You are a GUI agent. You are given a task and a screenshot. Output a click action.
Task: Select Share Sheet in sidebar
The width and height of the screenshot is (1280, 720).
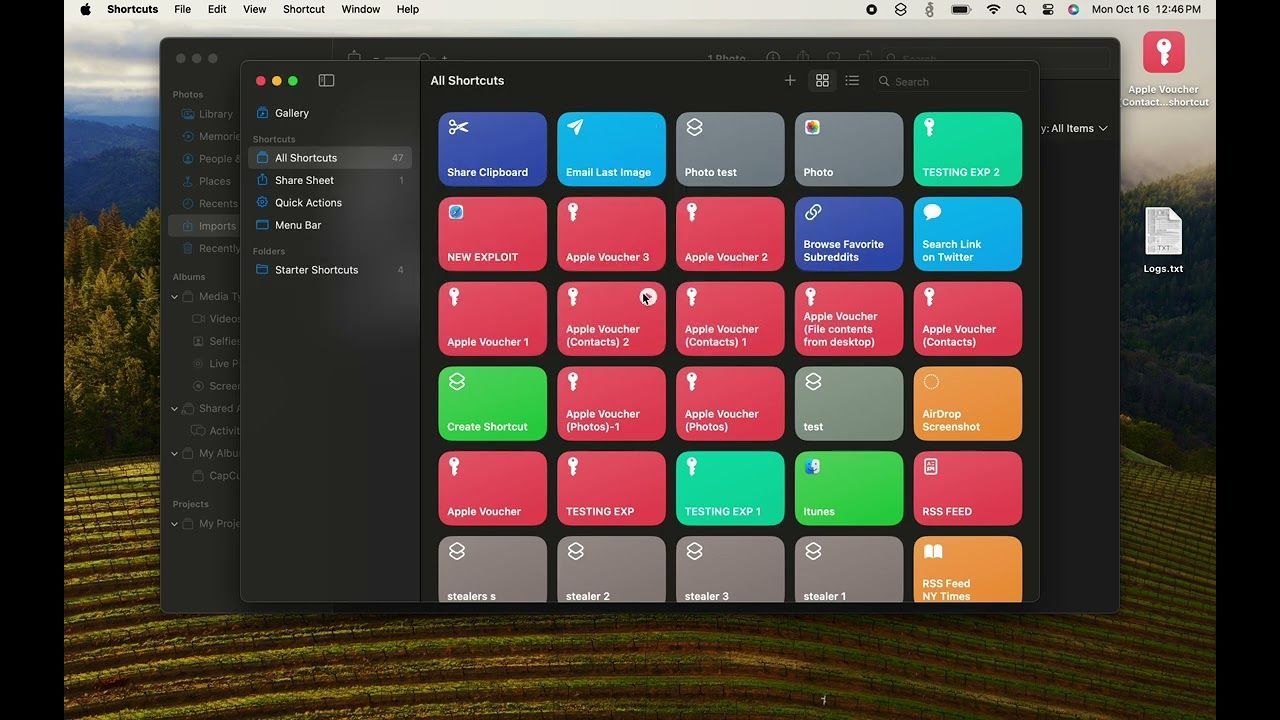click(304, 180)
